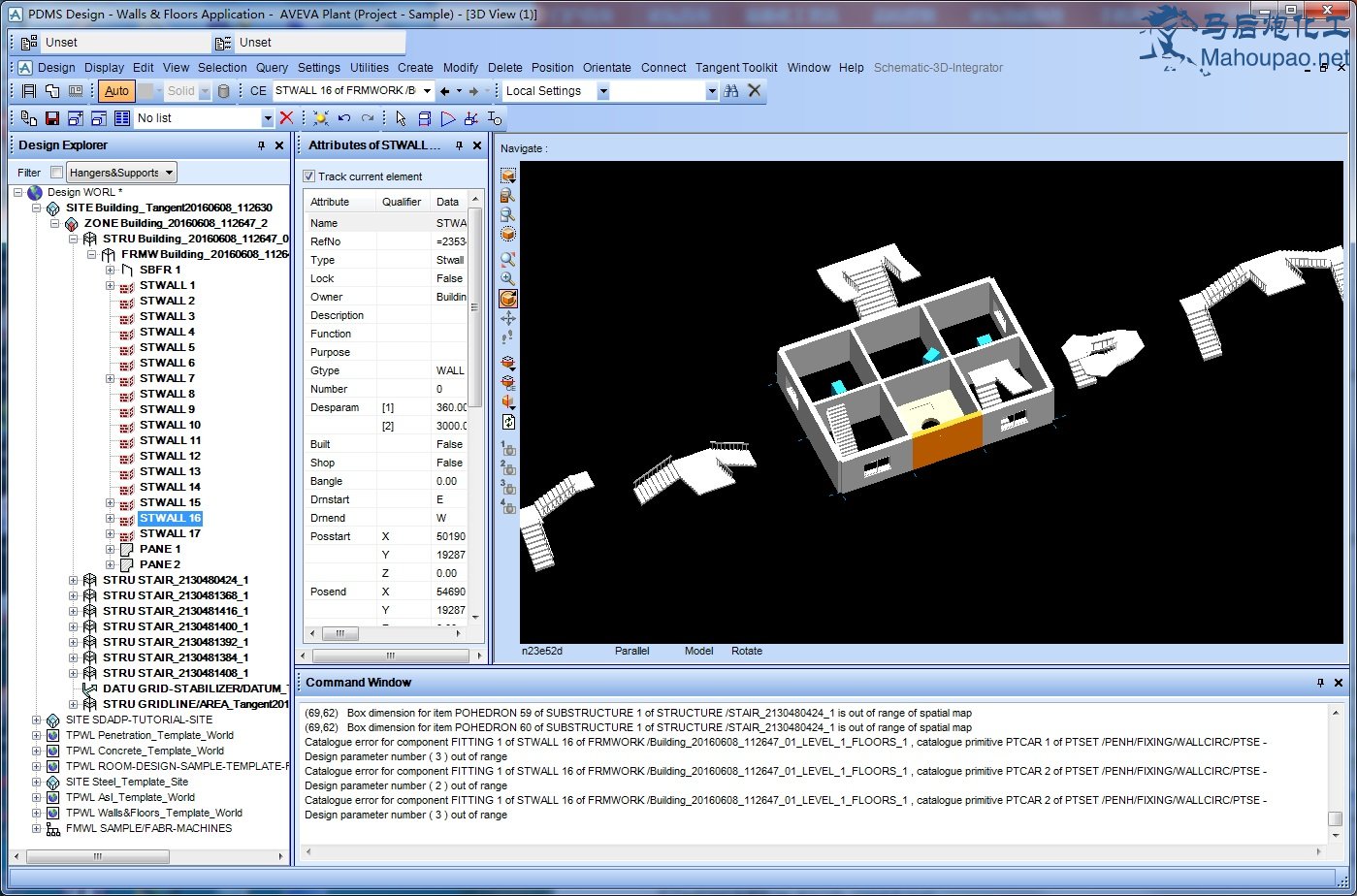Open the Utilities menu

pos(369,67)
